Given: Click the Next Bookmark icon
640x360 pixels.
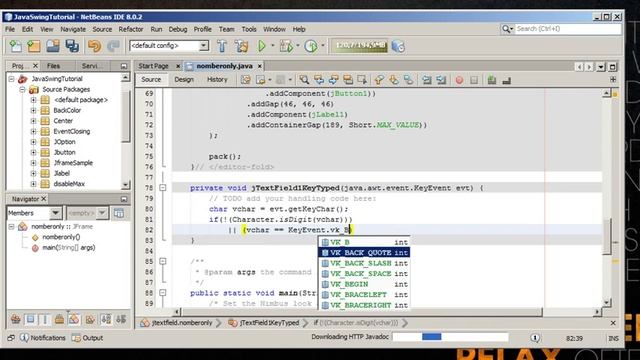Looking at the screenshot, I should click(394, 80).
